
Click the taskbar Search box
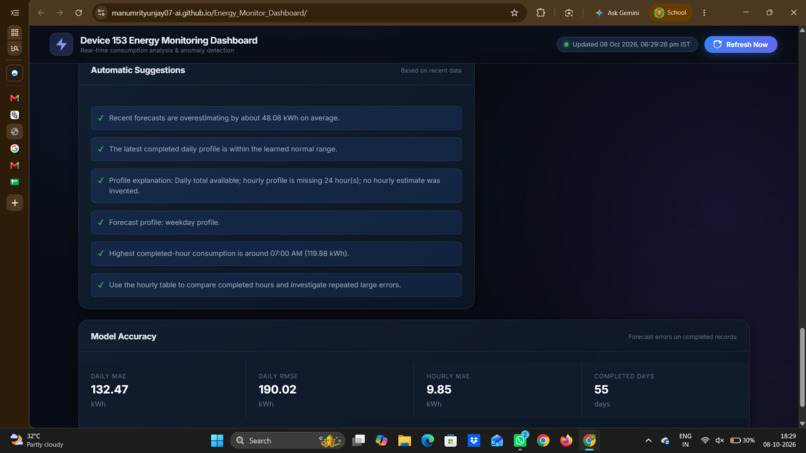point(287,440)
